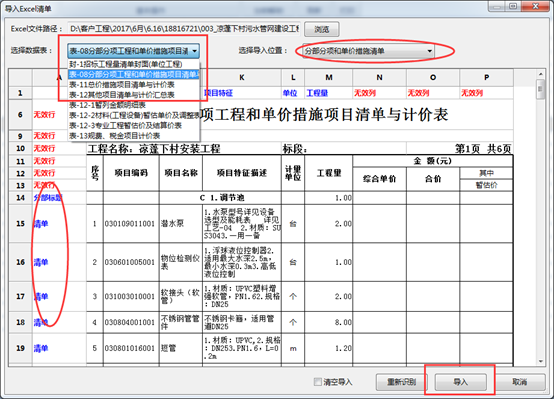Choose 表-12-3专业工程暂估价及结算价表 option
The image size is (554, 399).
pyautogui.click(x=134, y=125)
